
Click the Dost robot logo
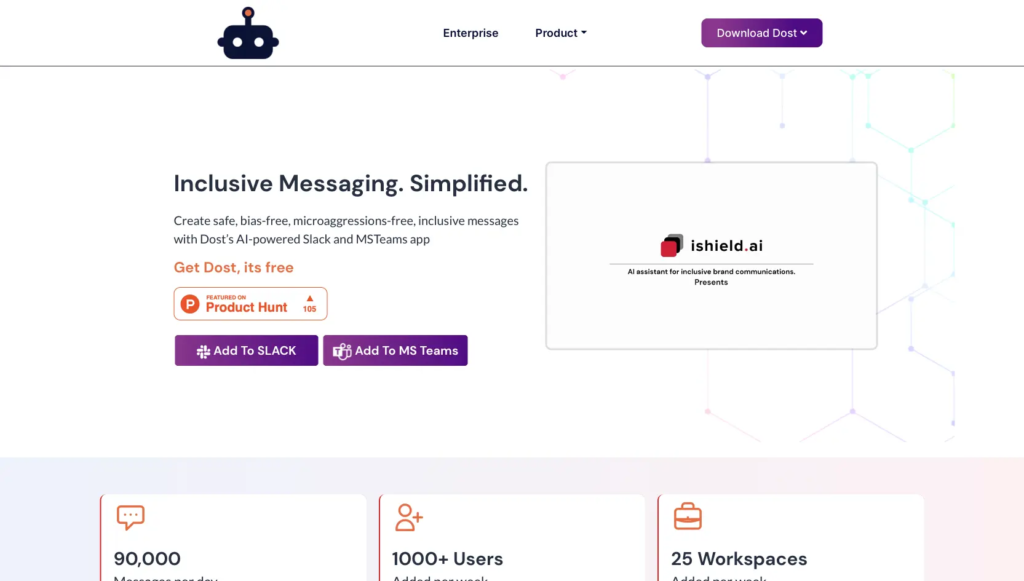248,34
